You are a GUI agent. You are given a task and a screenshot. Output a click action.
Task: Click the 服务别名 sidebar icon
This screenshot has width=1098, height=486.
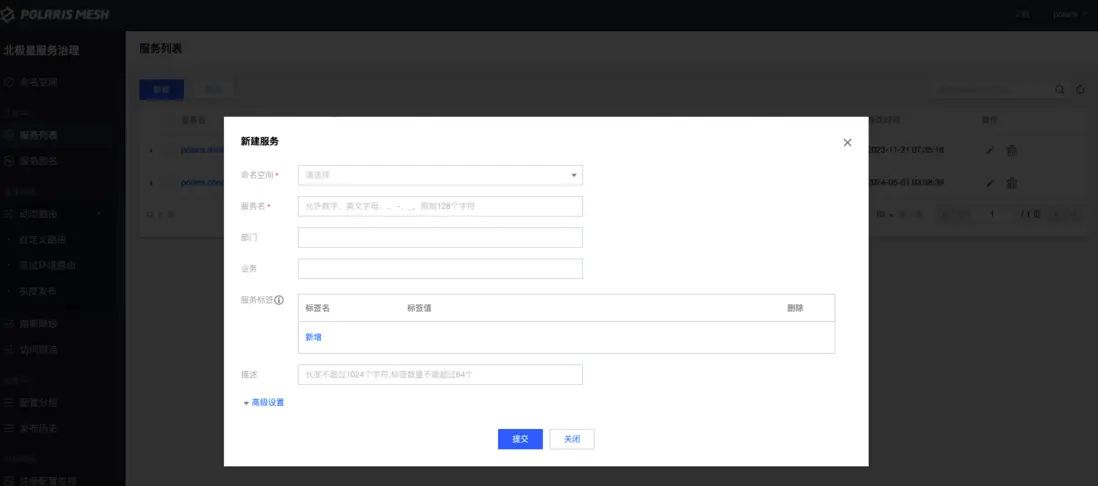[x=8, y=161]
